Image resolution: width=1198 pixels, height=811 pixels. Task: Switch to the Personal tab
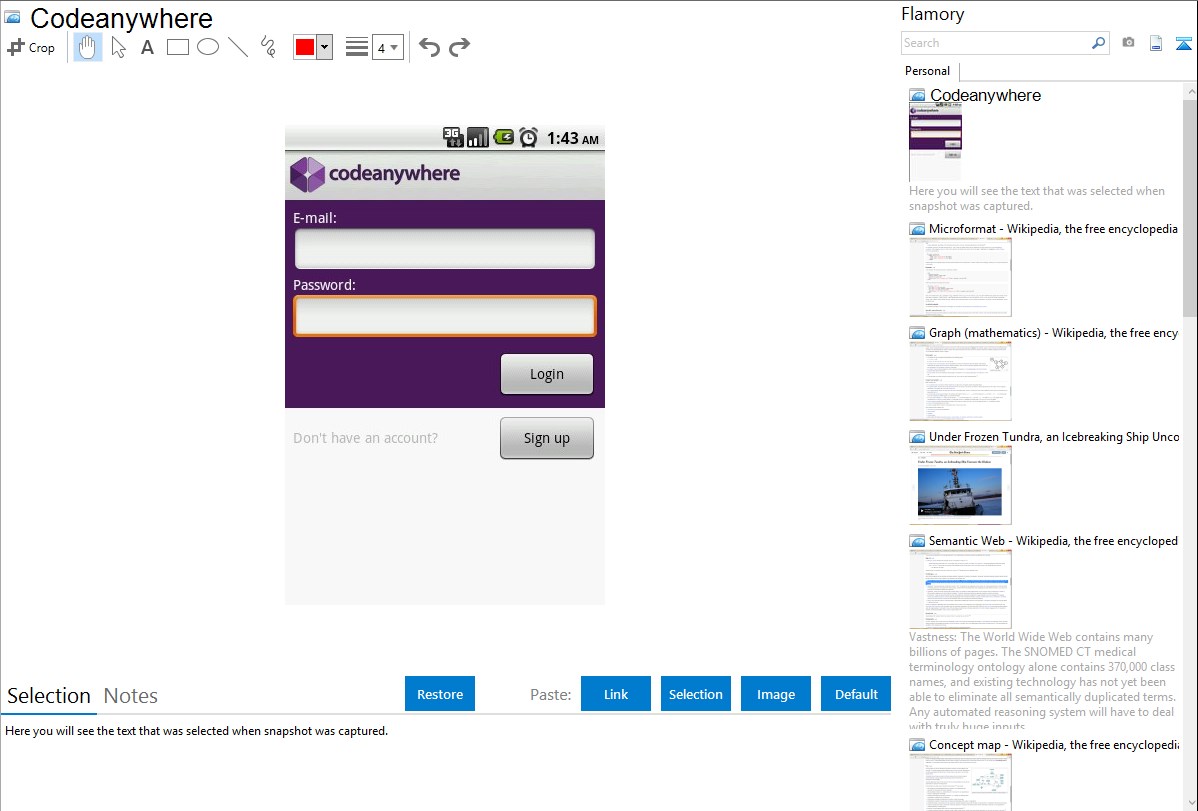(927, 70)
